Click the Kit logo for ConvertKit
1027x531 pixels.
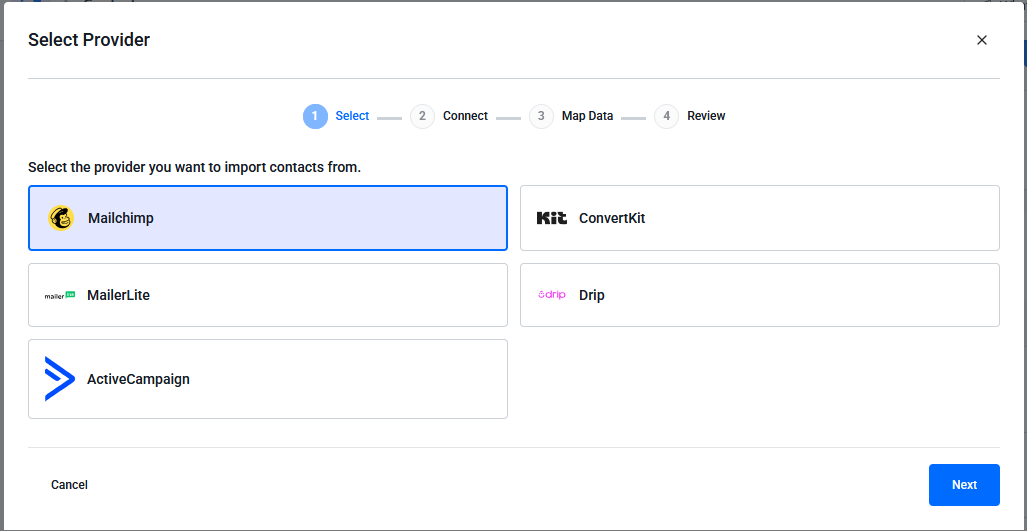[551, 218]
